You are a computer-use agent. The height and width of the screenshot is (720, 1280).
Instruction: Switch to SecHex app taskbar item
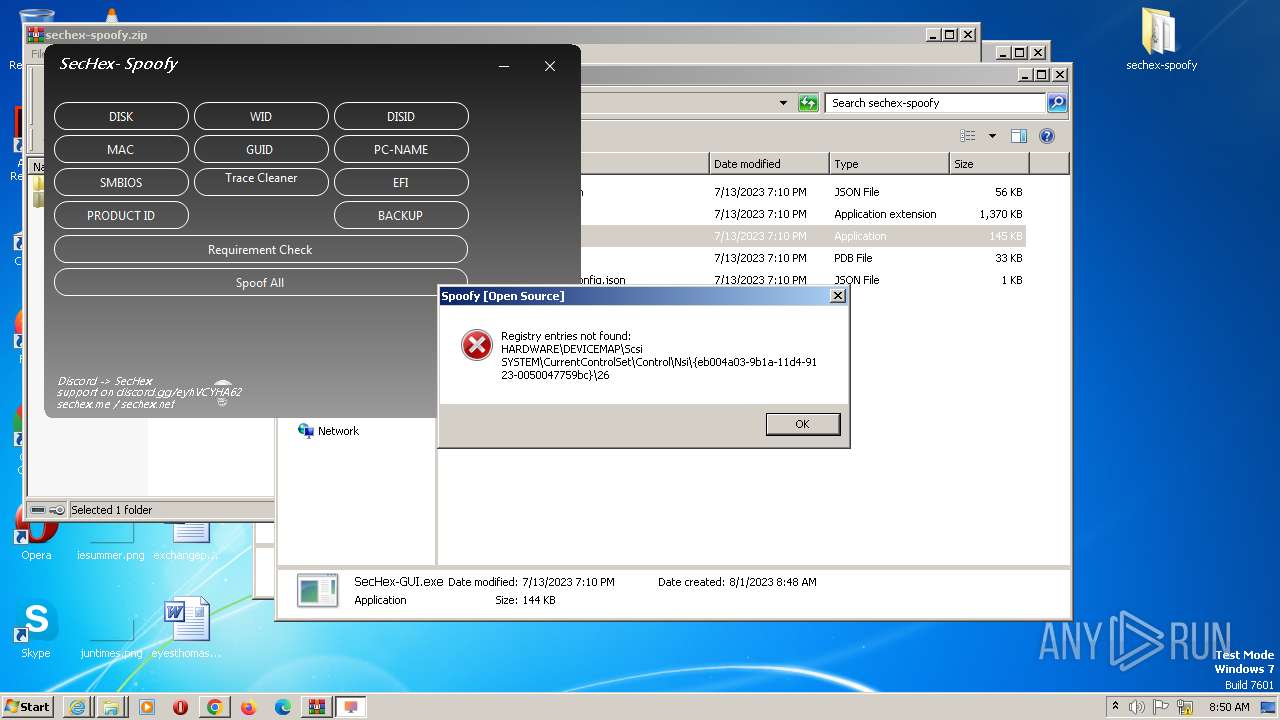[x=351, y=707]
